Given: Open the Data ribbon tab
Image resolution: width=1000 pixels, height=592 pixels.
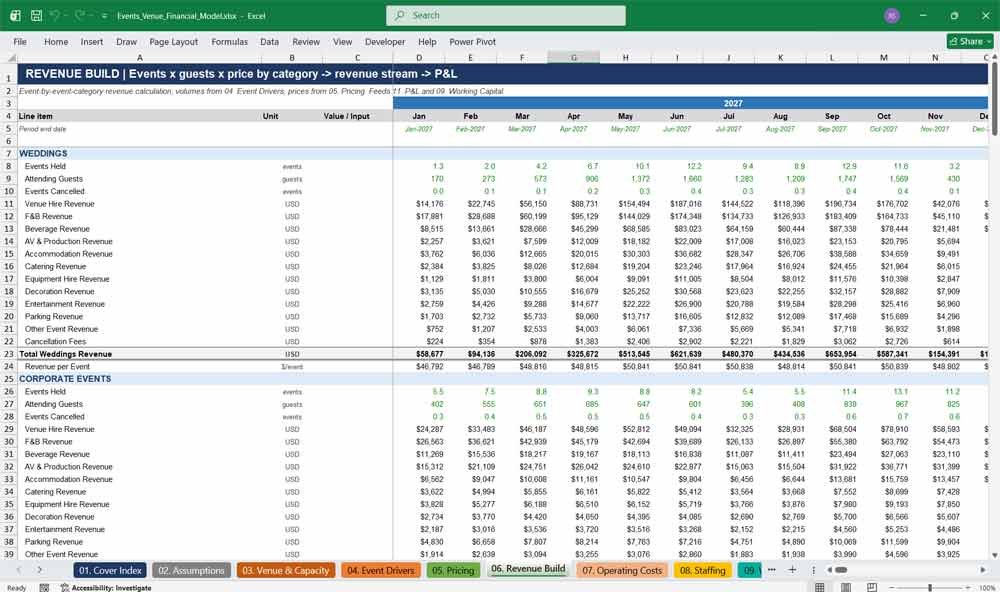Looking at the screenshot, I should pyautogui.click(x=269, y=41).
